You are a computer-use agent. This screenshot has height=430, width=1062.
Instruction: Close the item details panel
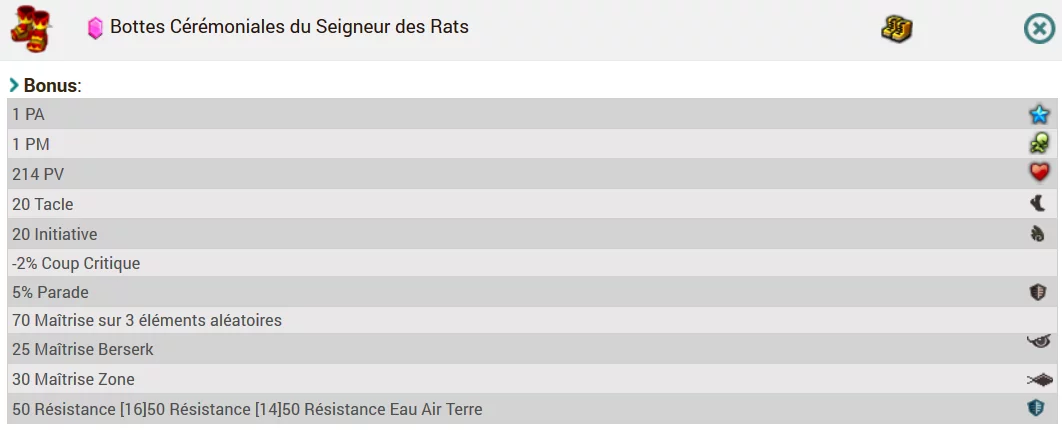coord(1039,28)
